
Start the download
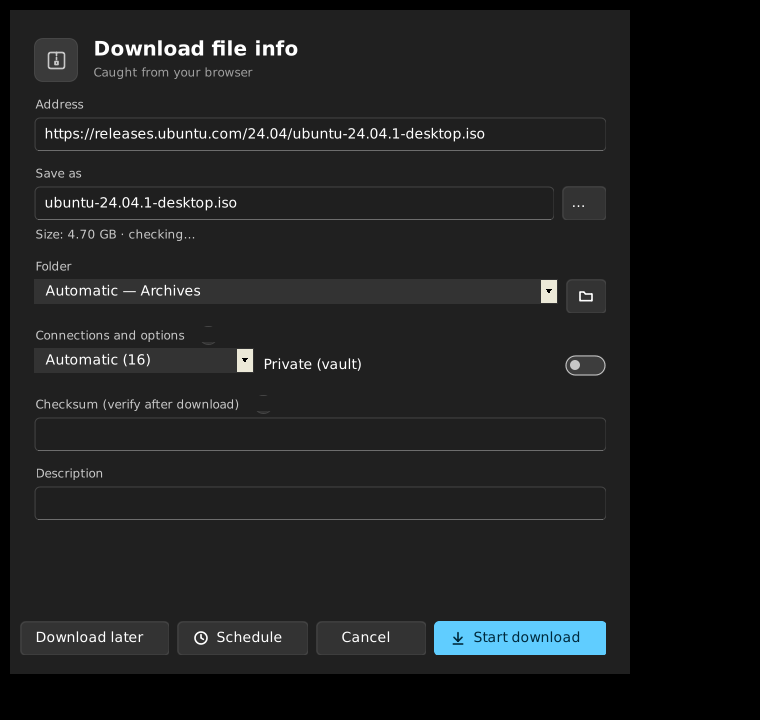520,638
